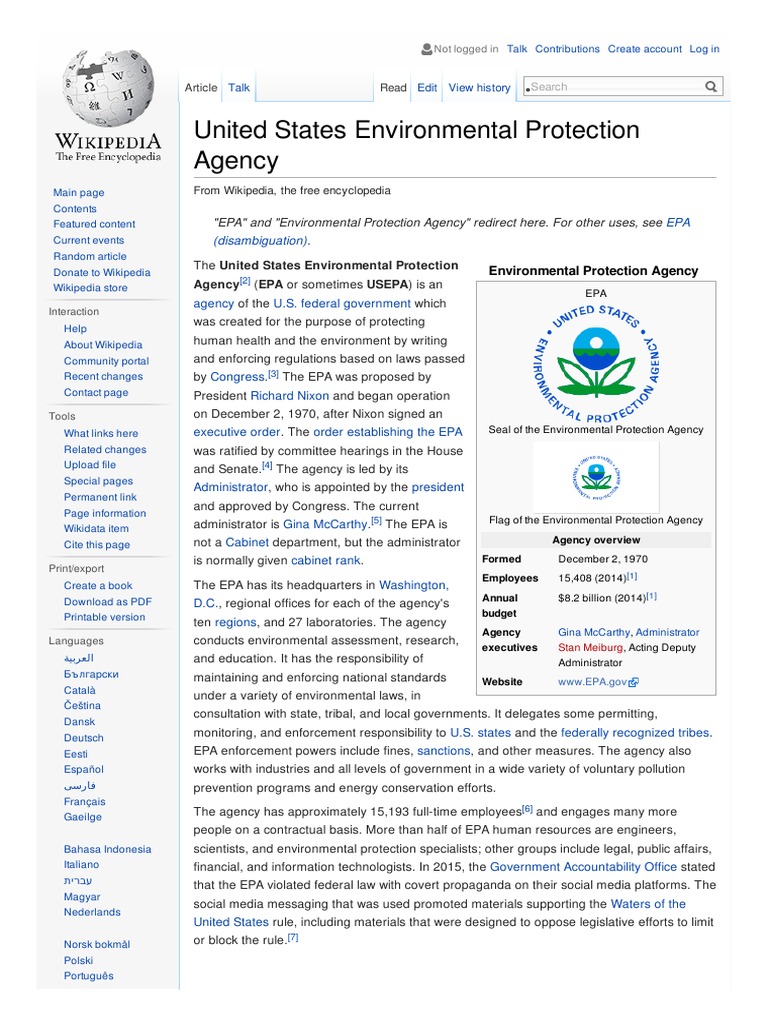Click the search magnifier icon
Screen dimensions: 768x1024
coord(711,87)
